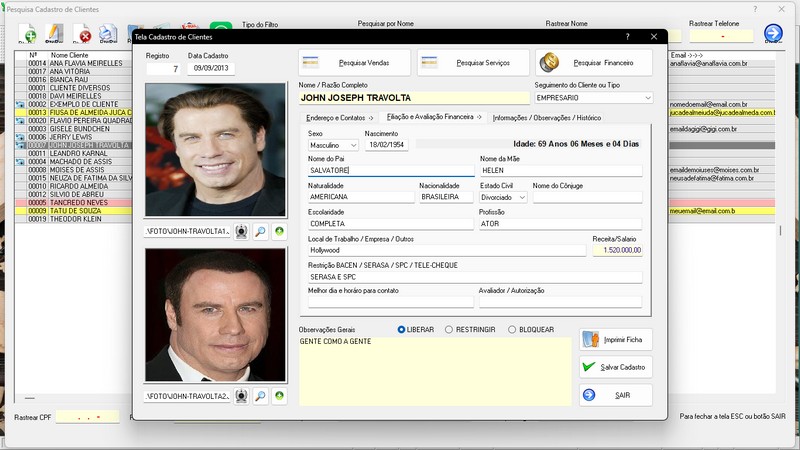Click the lower client photo thumbnail
Viewport: 800px width, 450px height.
pyautogui.click(x=215, y=315)
